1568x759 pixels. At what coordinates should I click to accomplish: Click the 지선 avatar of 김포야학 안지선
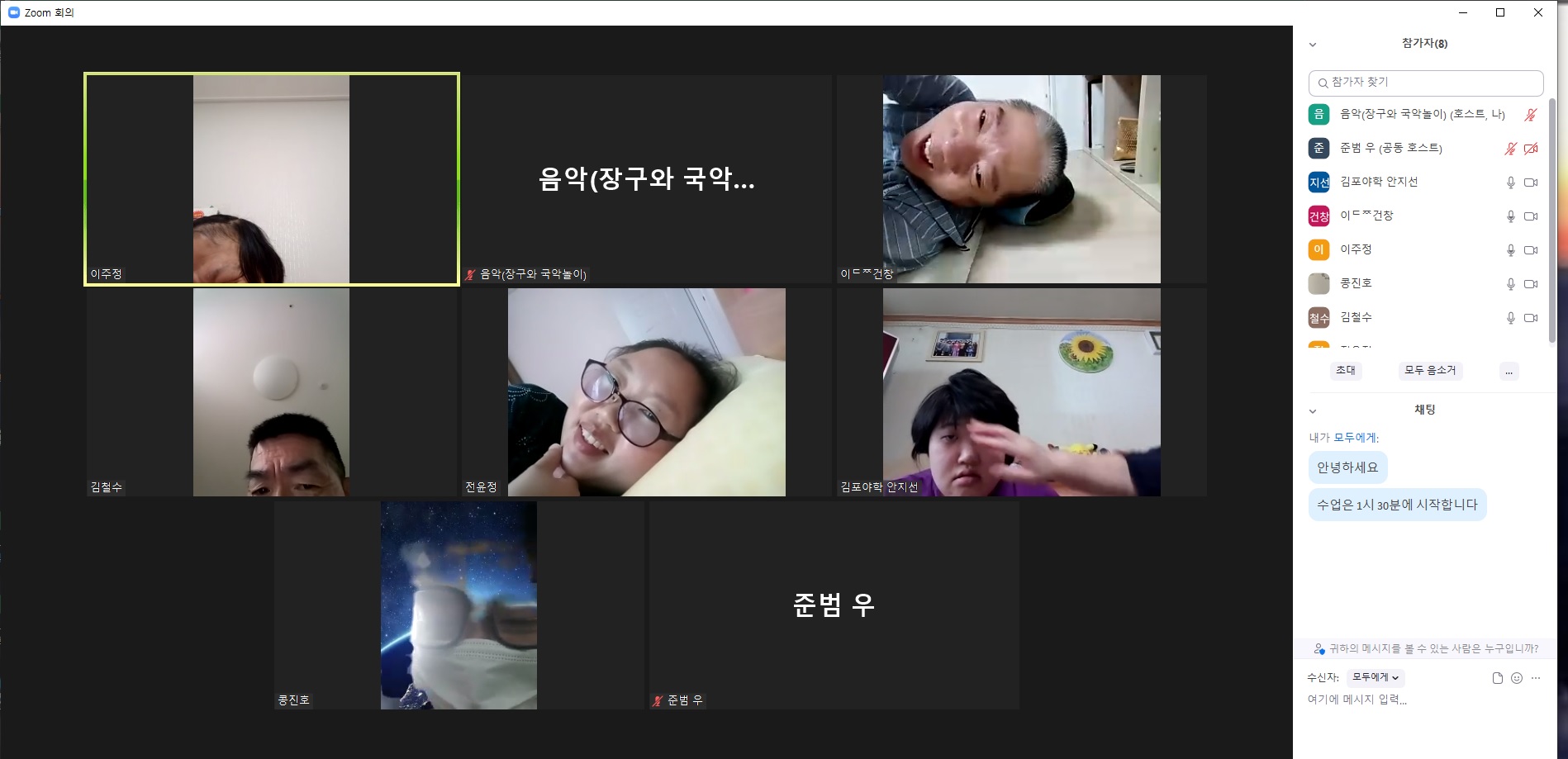[x=1319, y=183]
